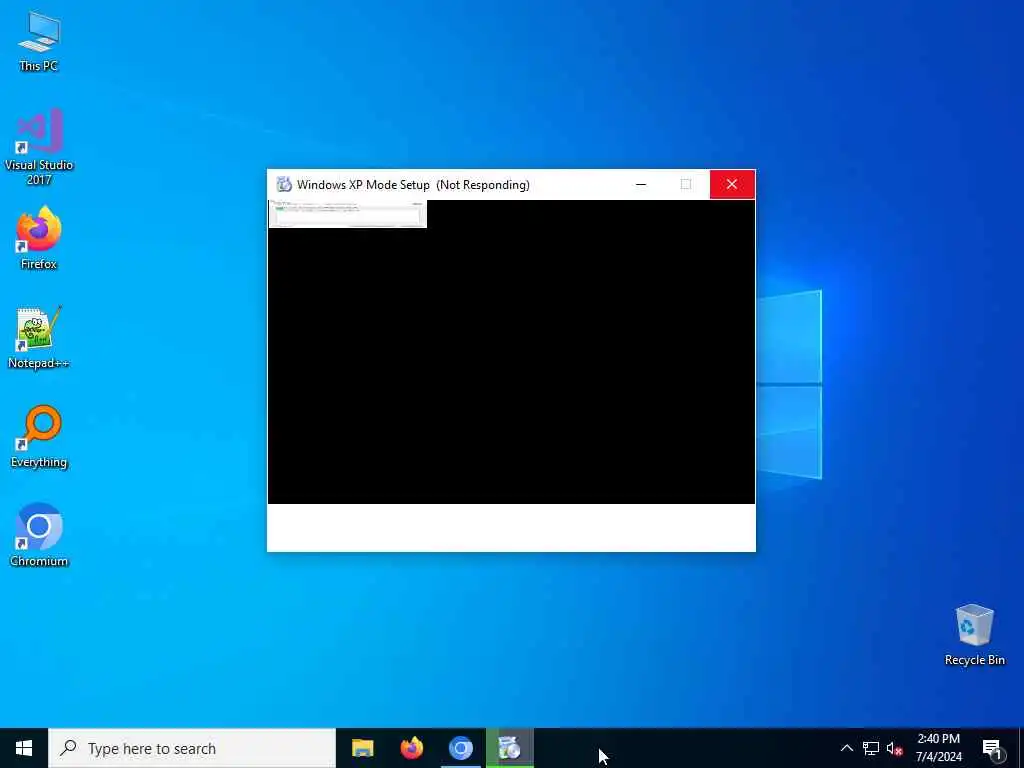Switch to Chromium in the taskbar

[460, 748]
